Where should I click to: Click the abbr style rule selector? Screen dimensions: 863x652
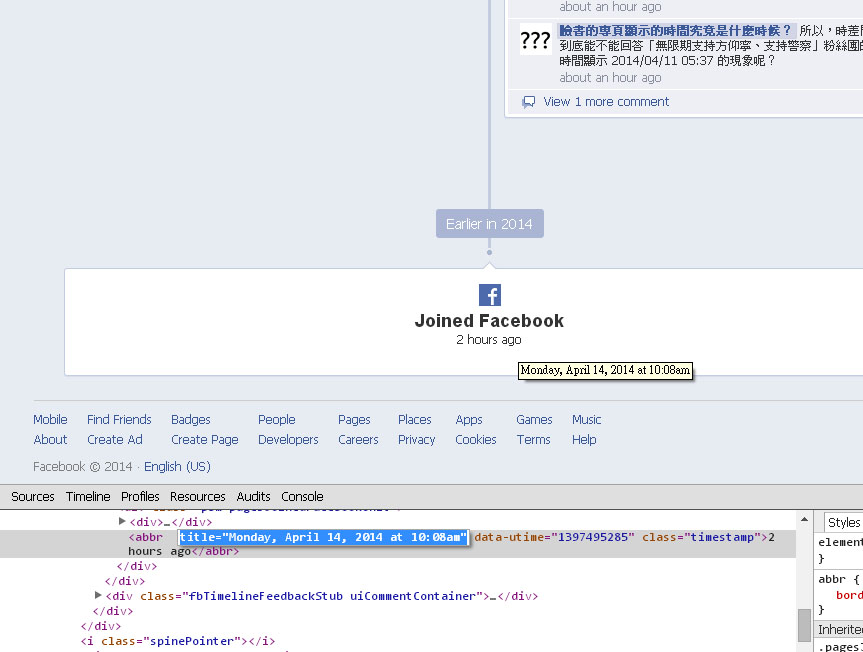pos(832,579)
